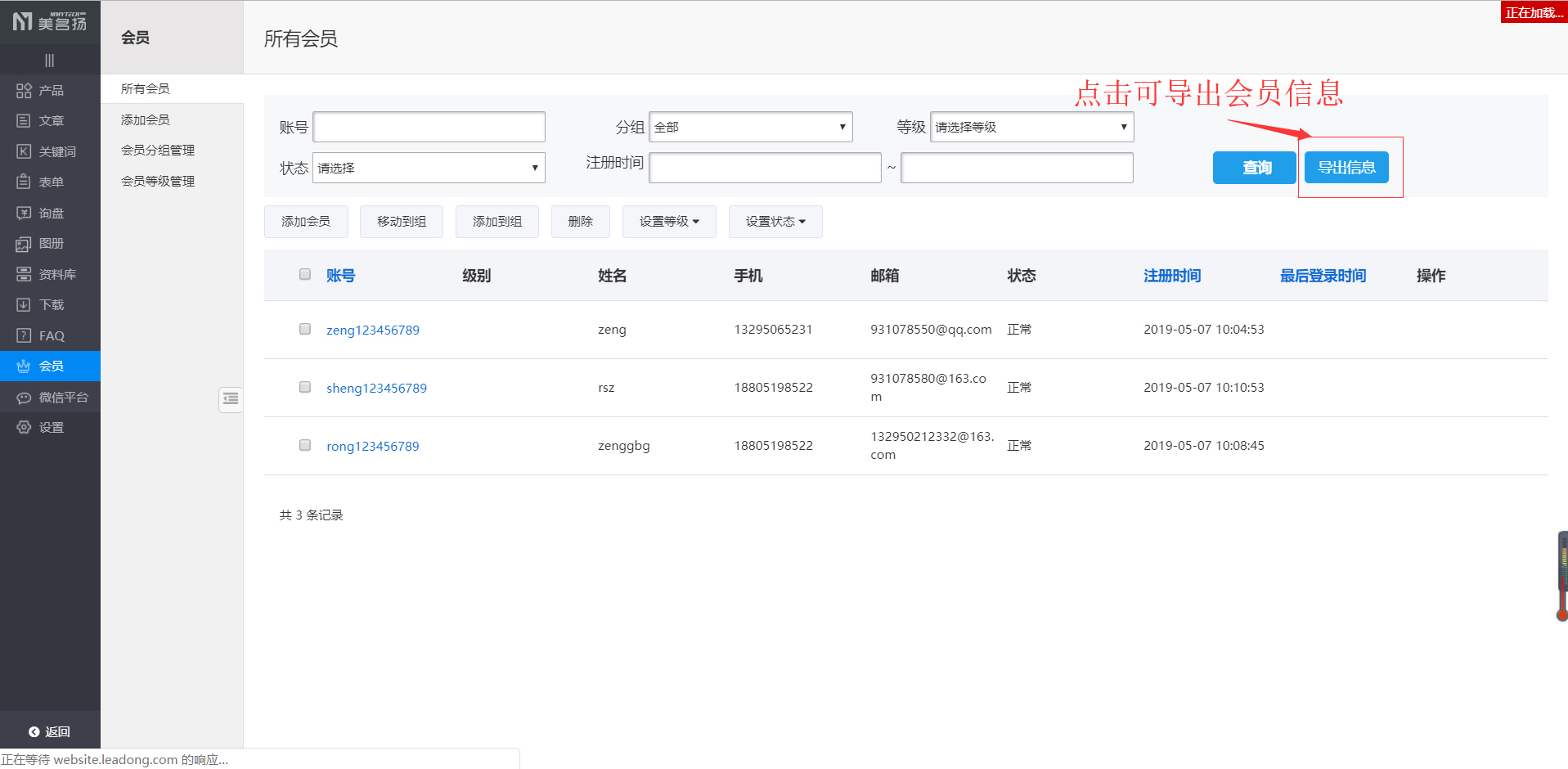Open the 文章 (Articles) sidebar icon

point(24,121)
